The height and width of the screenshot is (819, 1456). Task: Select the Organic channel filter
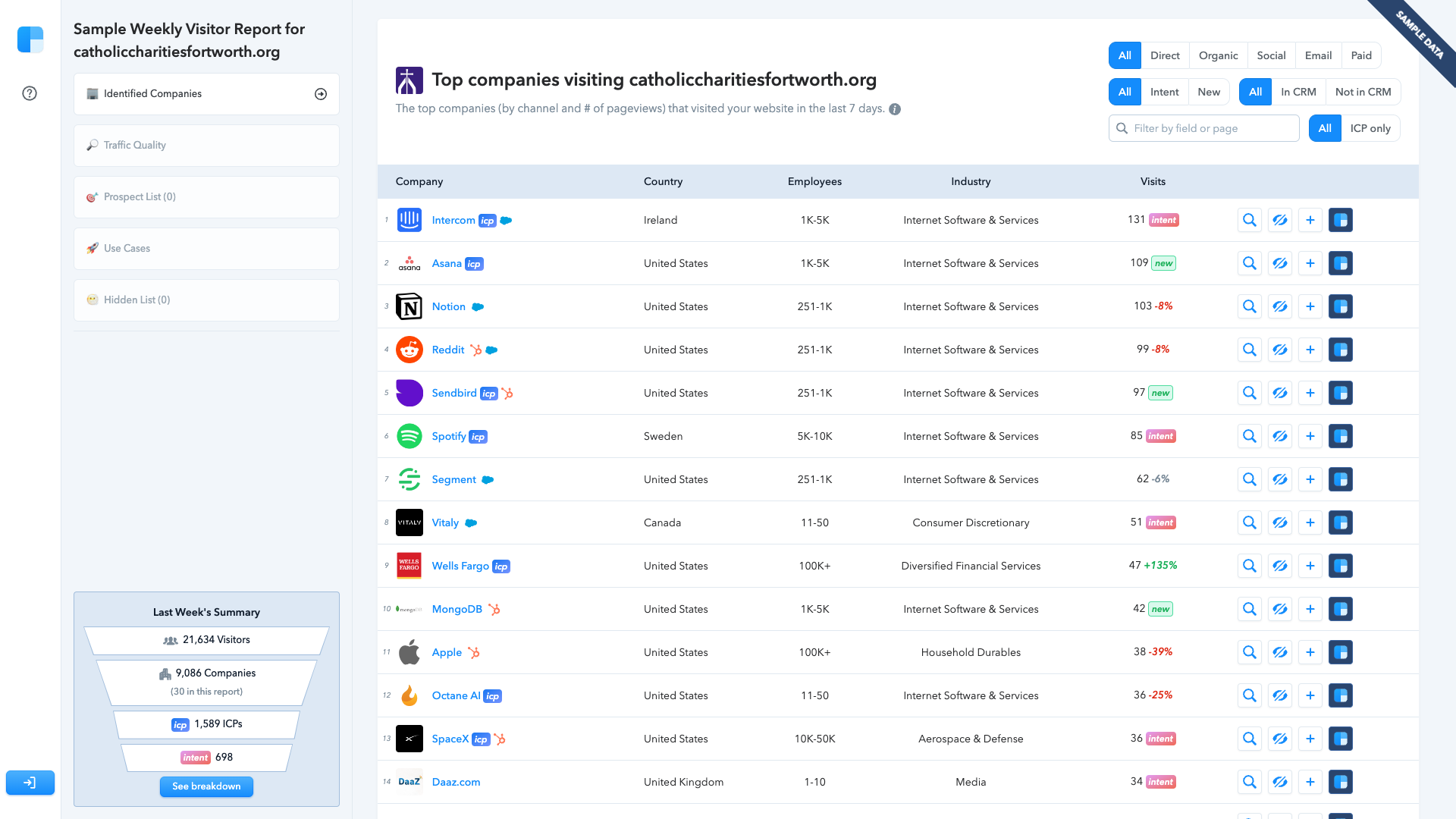click(x=1218, y=55)
